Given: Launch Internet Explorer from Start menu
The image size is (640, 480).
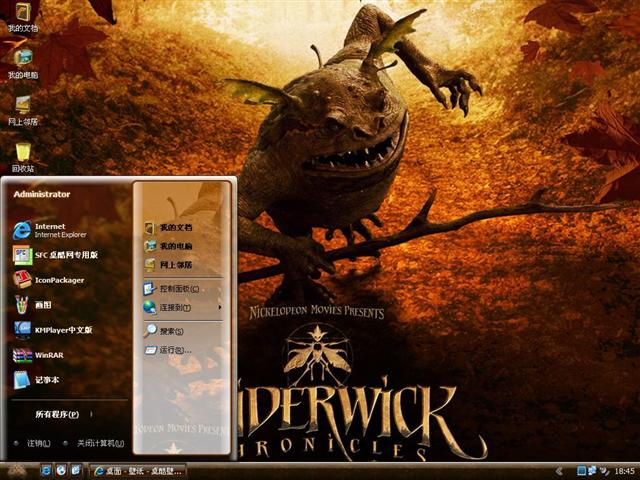Looking at the screenshot, I should click(50, 231).
